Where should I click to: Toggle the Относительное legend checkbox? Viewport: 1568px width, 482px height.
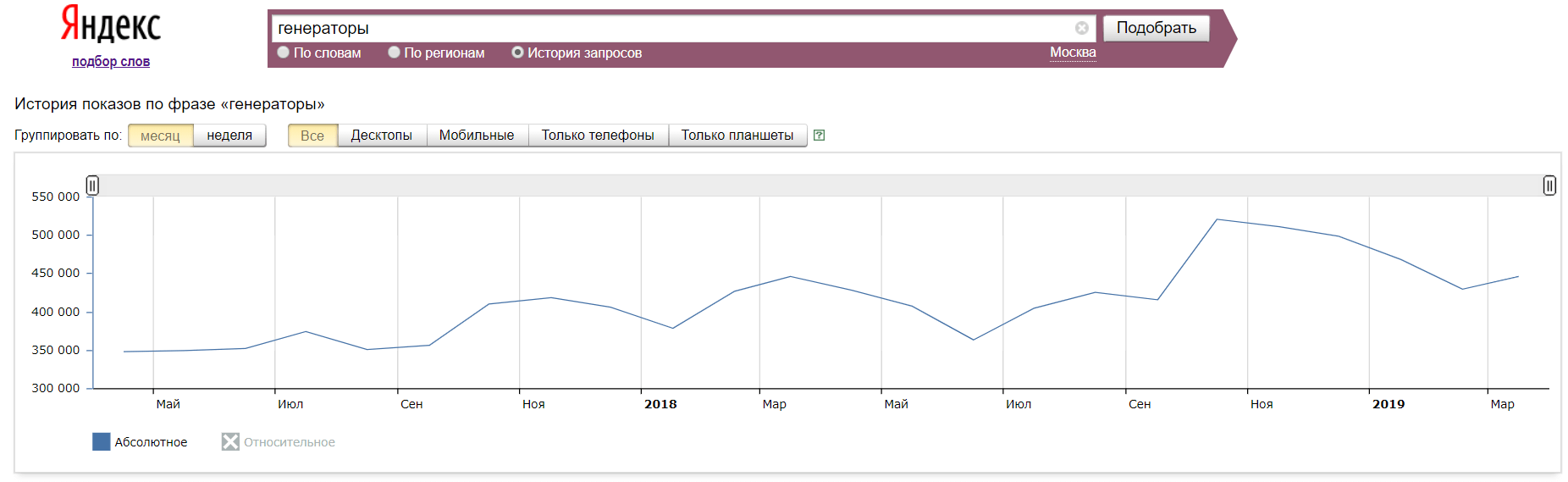[230, 441]
